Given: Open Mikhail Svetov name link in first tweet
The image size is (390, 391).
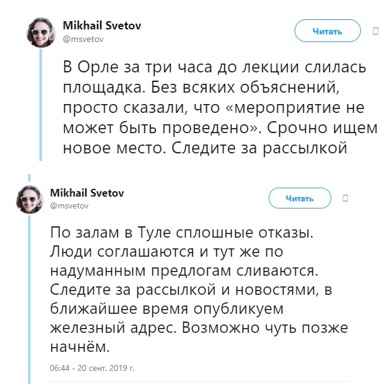Looking at the screenshot, I should click(102, 25).
